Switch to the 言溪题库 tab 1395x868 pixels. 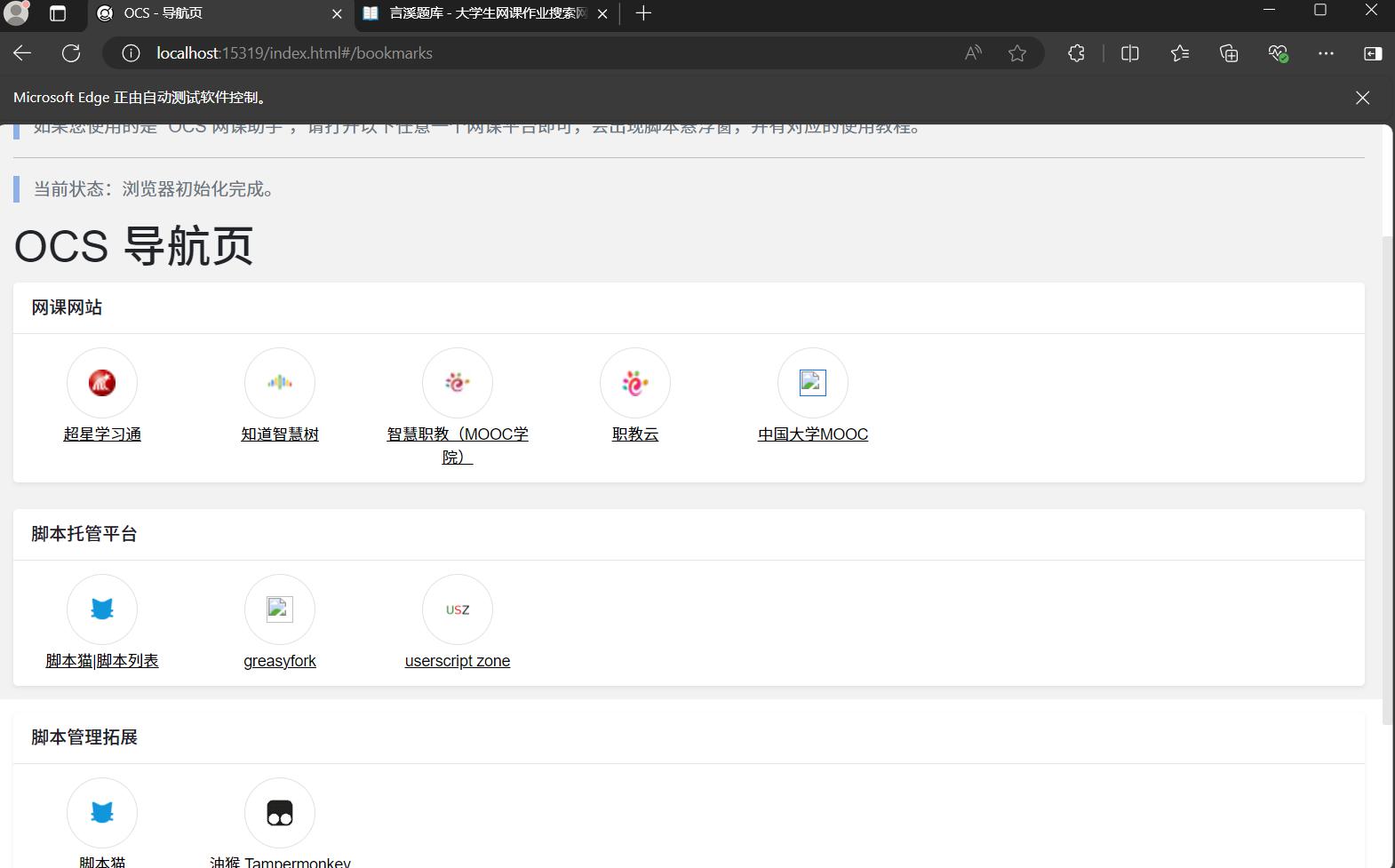tap(488, 13)
